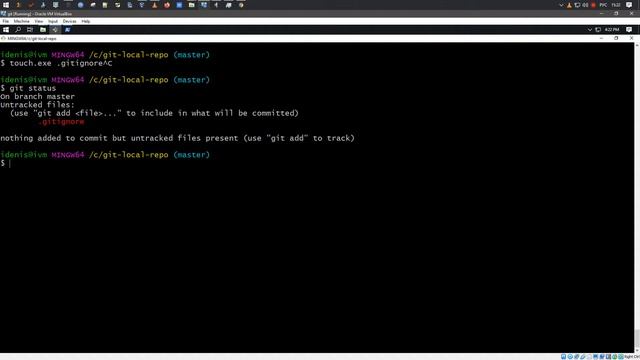The image size is (640, 360).
Task: Open the VLC tray icon in host tray
Action: pos(569,5)
